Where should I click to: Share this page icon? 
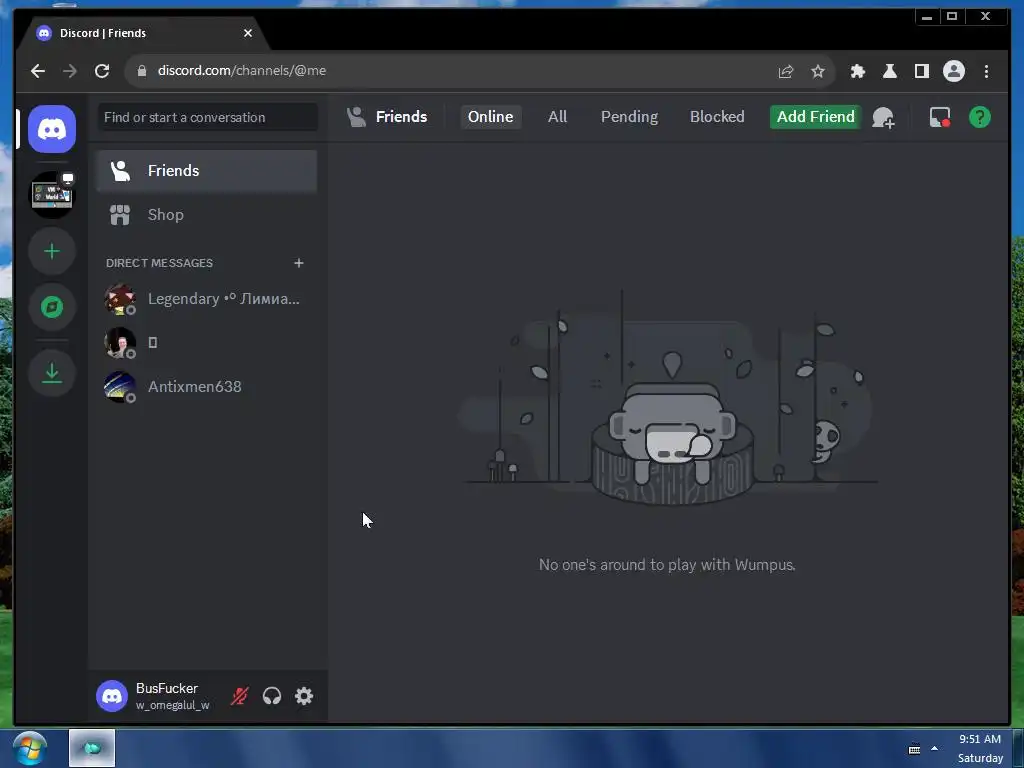pyautogui.click(x=786, y=71)
